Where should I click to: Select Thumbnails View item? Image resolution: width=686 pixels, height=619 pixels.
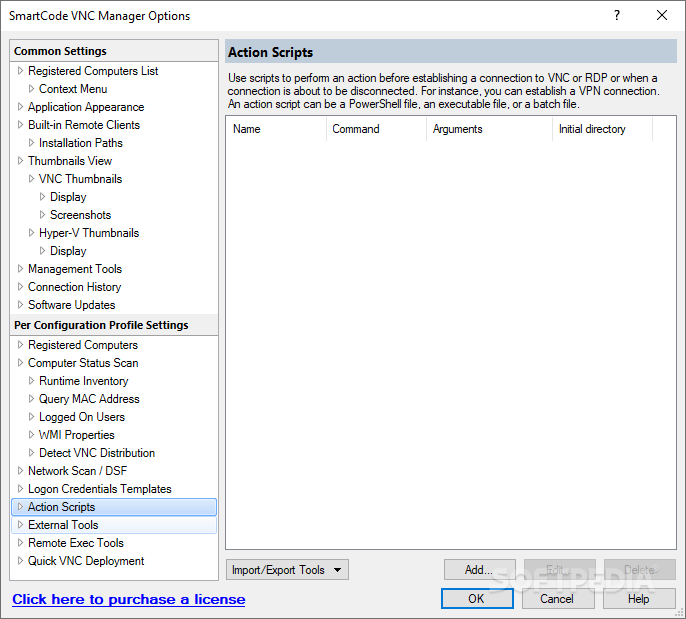tap(70, 161)
